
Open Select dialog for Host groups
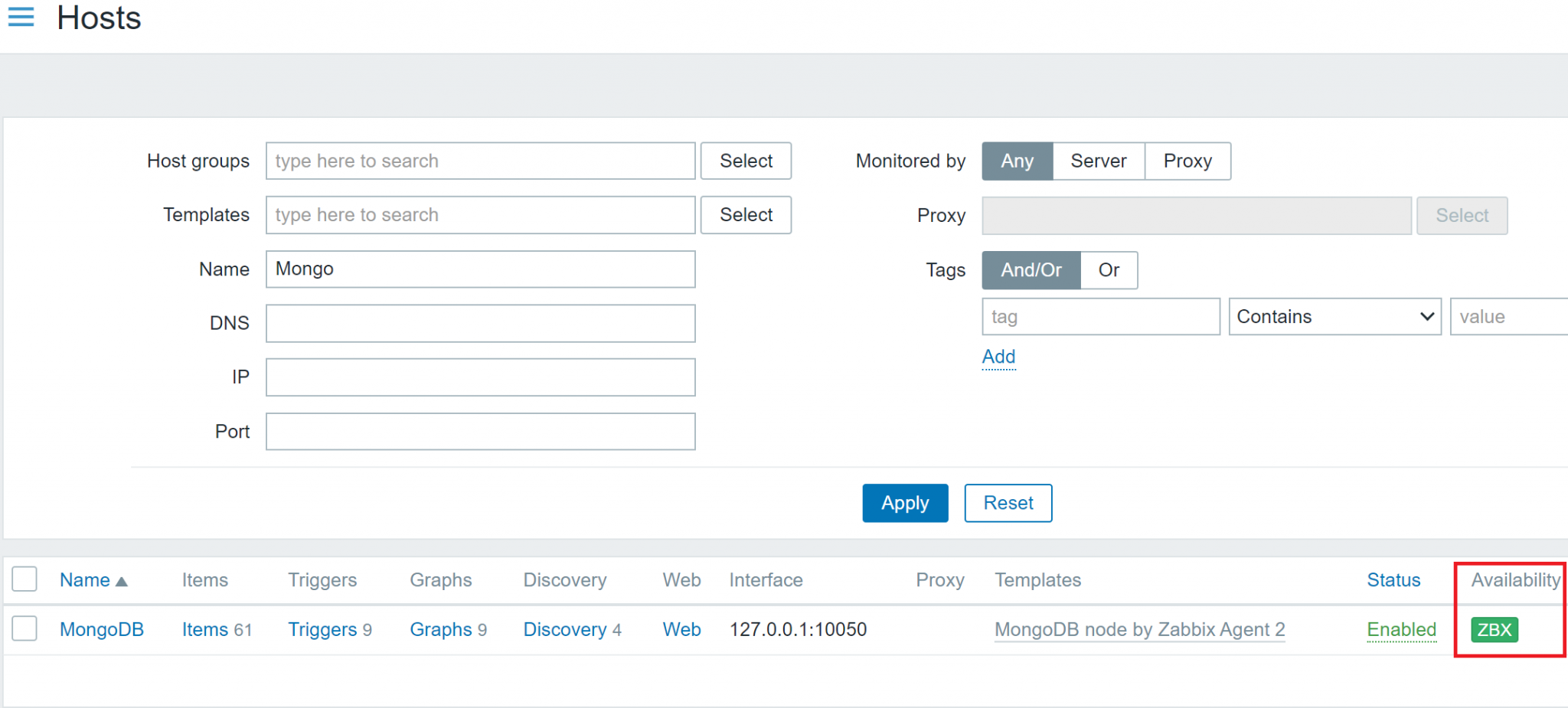(x=745, y=161)
